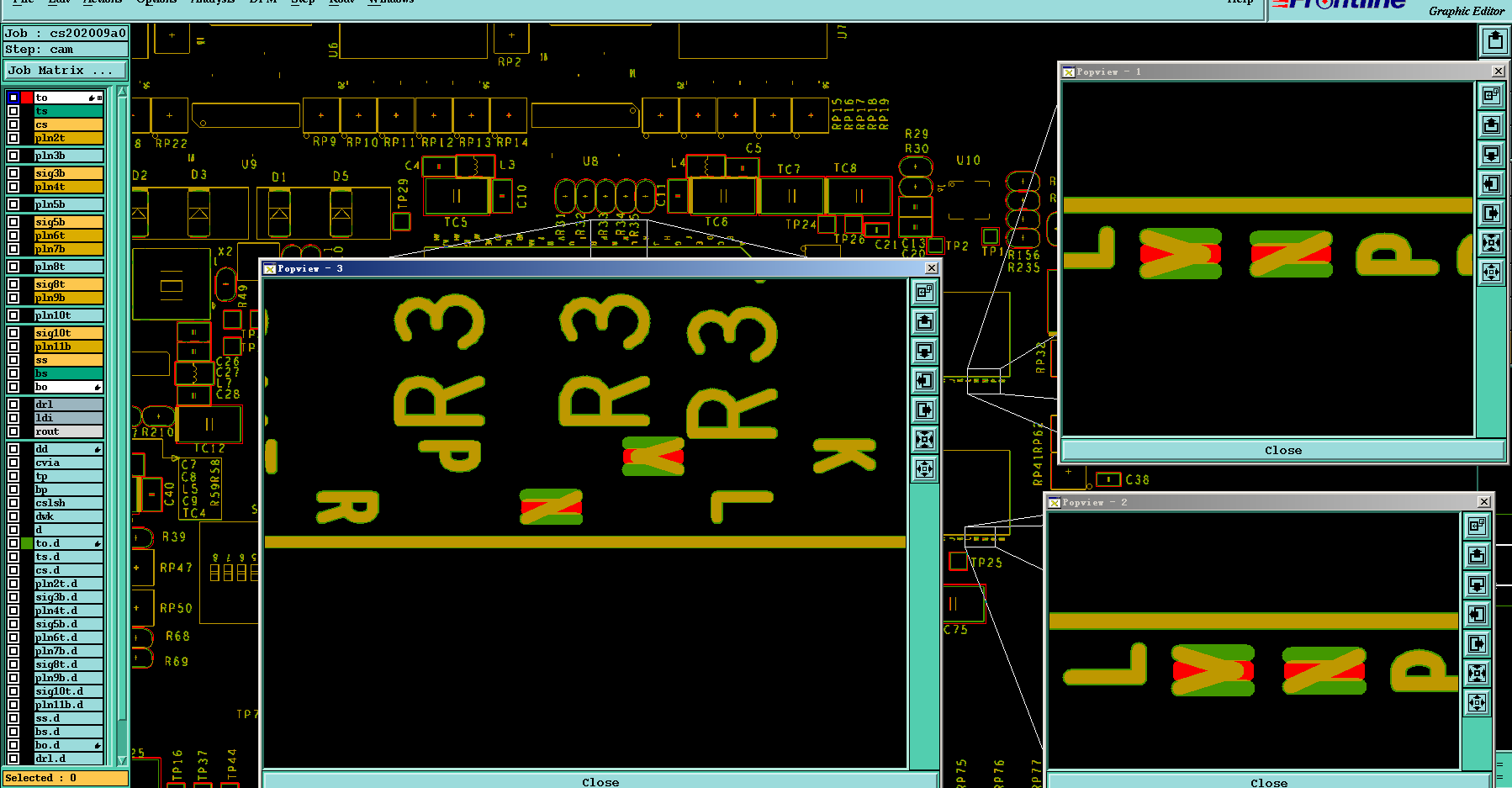The image size is (1512, 788).
Task: Zoom out with Popview 2 outward-arrows icon
Action: point(1477,702)
